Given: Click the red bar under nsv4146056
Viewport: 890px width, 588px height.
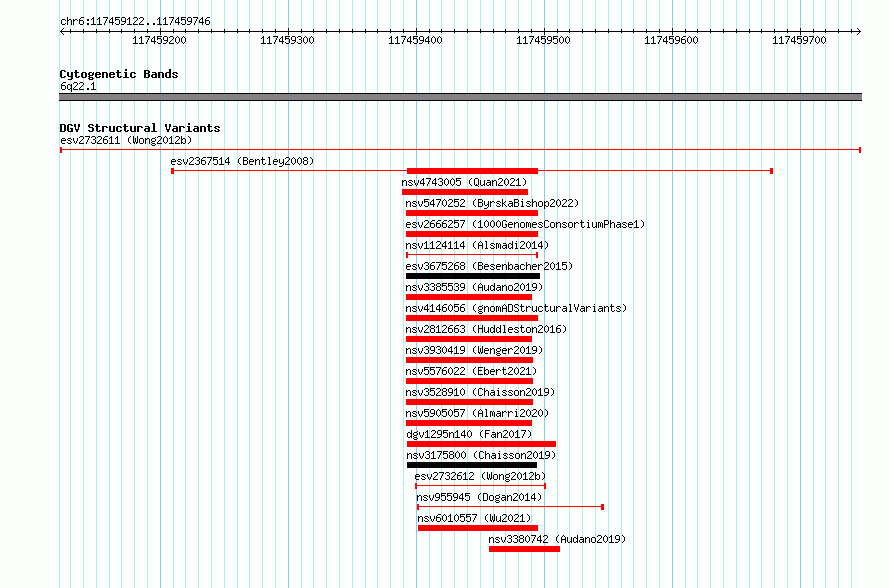Looking at the screenshot, I should tap(472, 318).
